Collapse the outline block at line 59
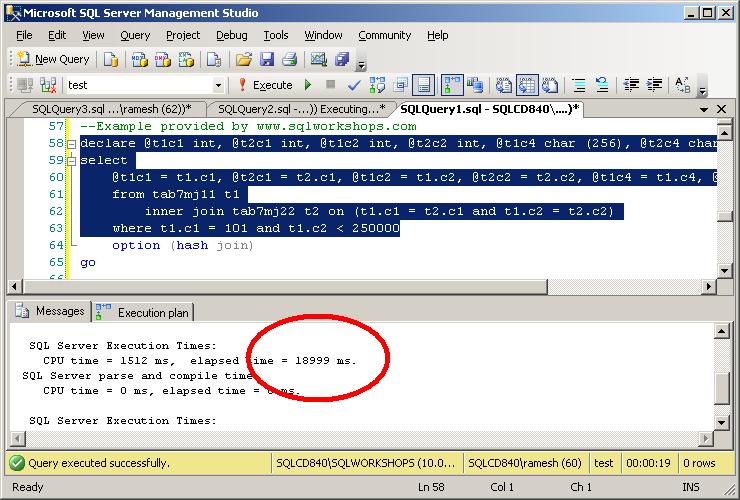 coord(71,161)
